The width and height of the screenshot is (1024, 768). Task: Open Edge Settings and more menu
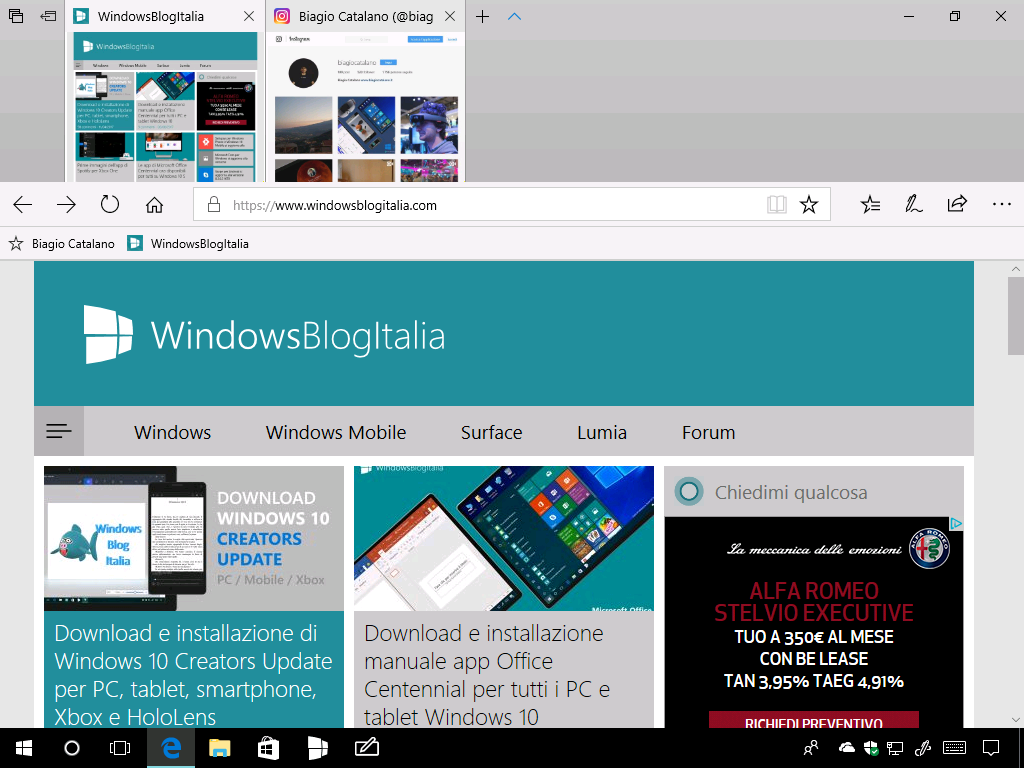point(1001,204)
